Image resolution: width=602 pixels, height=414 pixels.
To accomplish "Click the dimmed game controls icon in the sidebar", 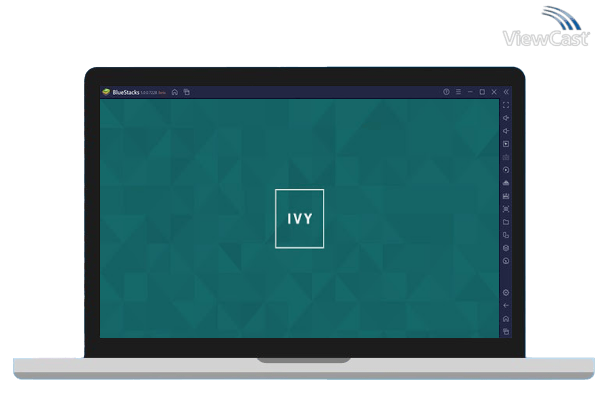I will click(506, 157).
